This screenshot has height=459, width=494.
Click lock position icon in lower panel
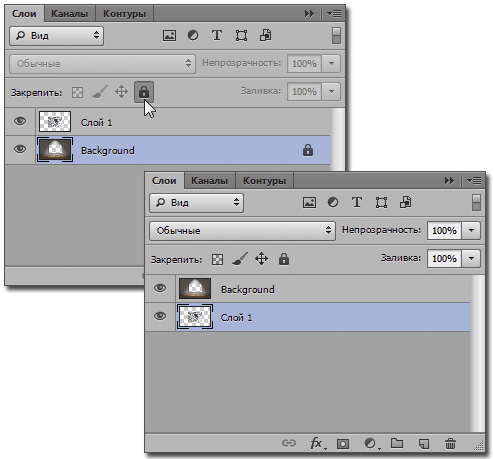261,259
